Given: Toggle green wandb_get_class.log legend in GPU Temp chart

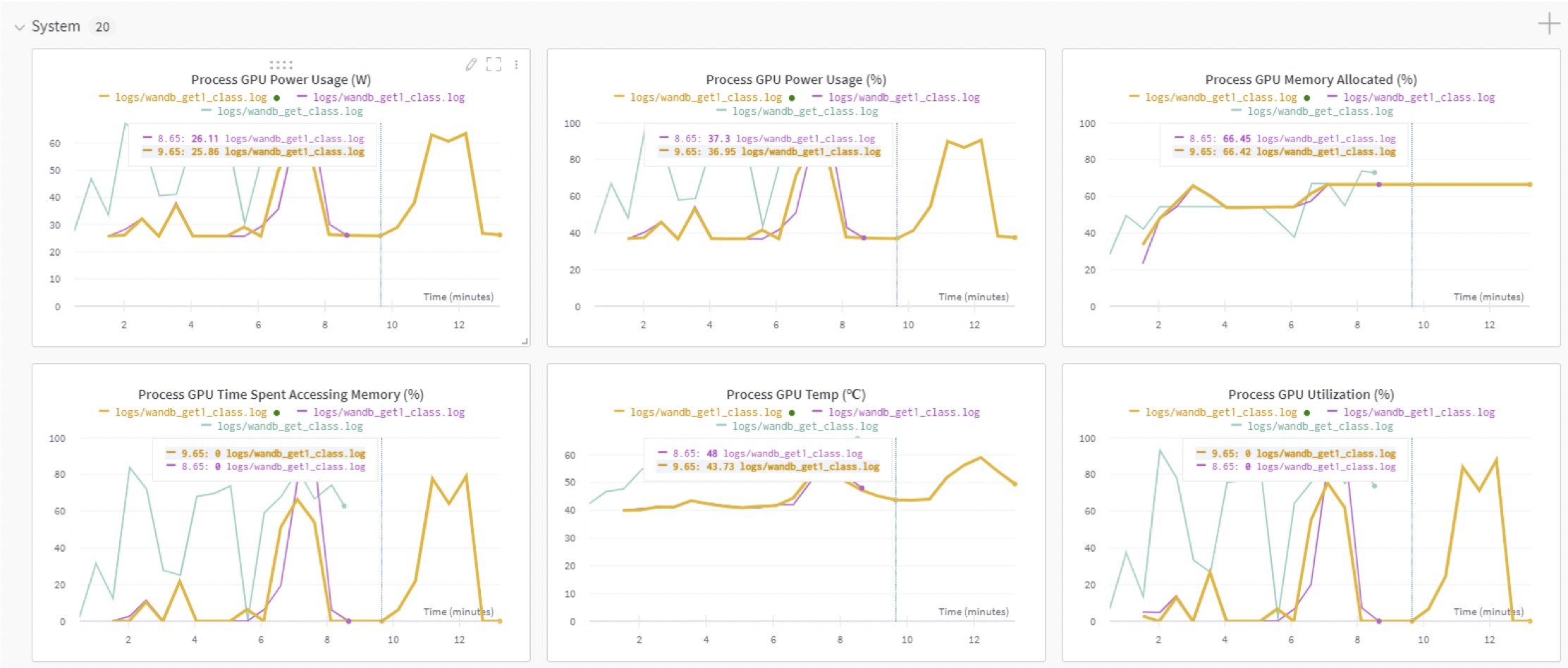Looking at the screenshot, I should 797,426.
